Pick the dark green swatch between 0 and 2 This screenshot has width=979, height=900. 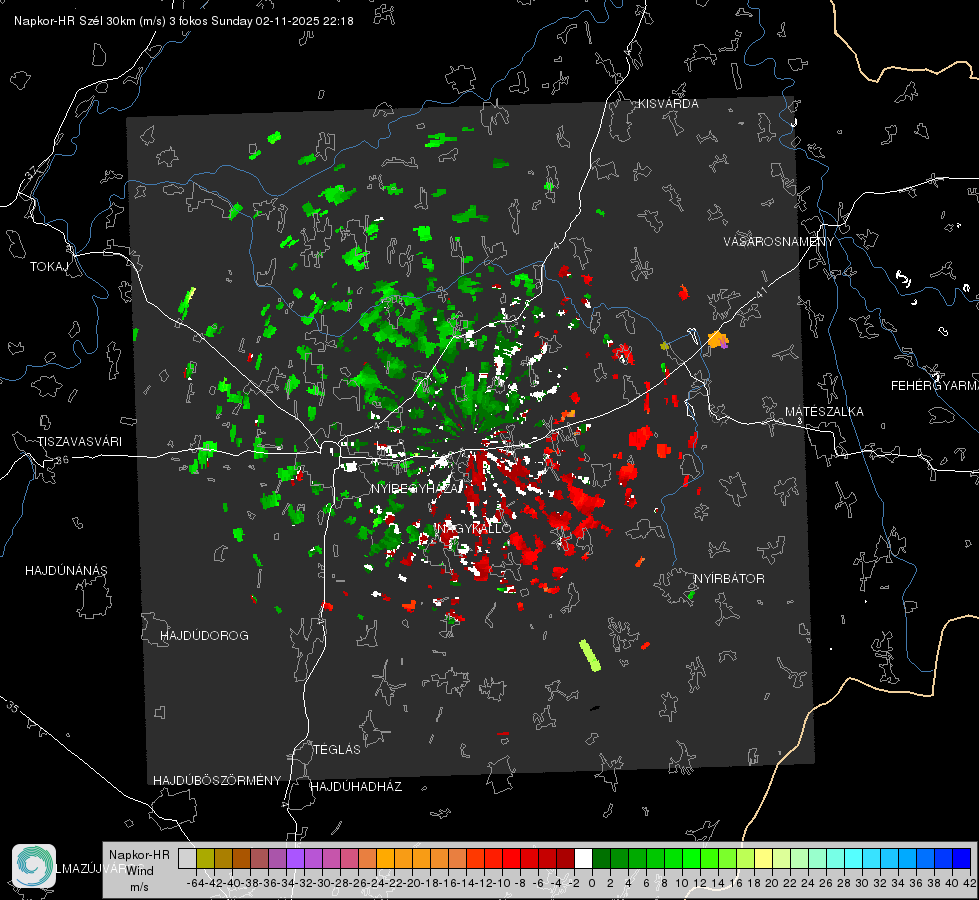(601, 858)
